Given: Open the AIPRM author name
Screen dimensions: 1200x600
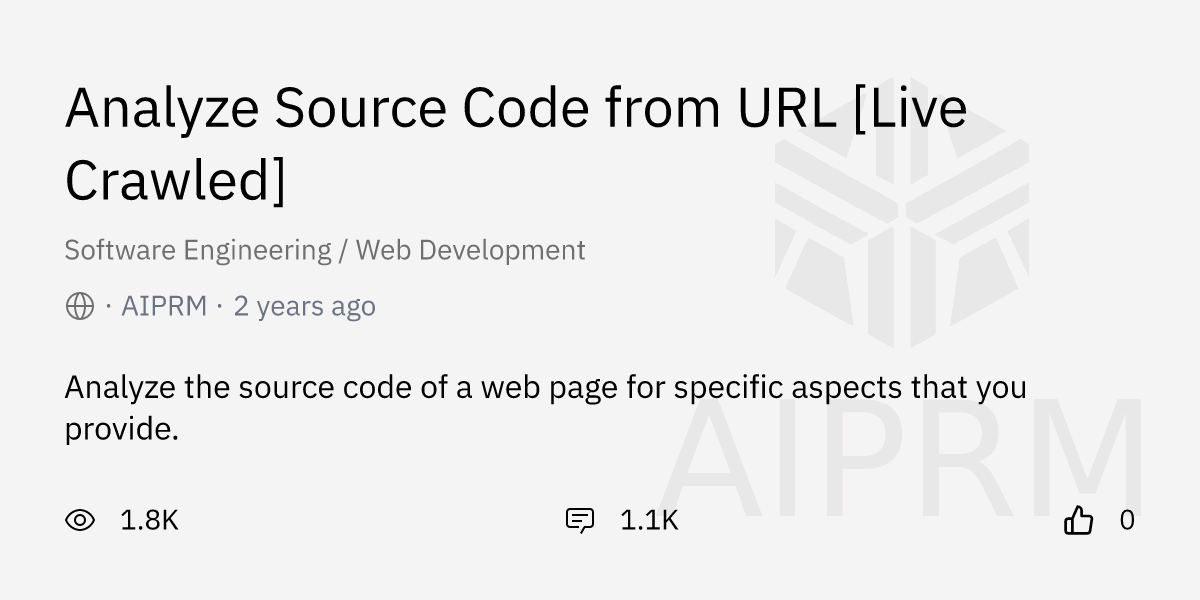Looking at the screenshot, I should (x=164, y=306).
